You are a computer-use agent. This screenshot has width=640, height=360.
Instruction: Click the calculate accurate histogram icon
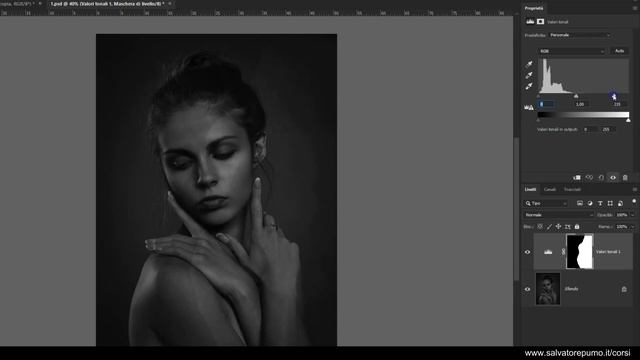pyautogui.click(x=529, y=108)
